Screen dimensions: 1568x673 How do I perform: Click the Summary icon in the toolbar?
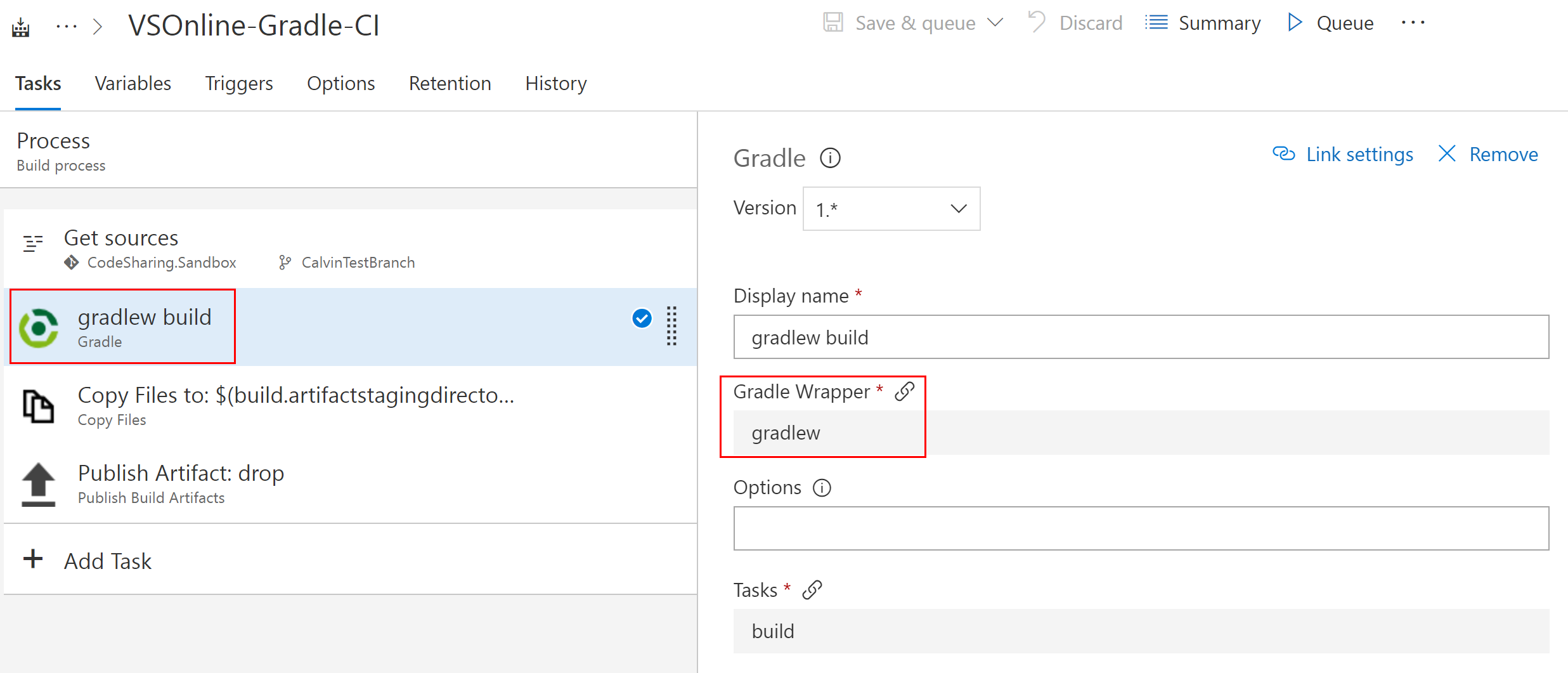pos(1155,22)
